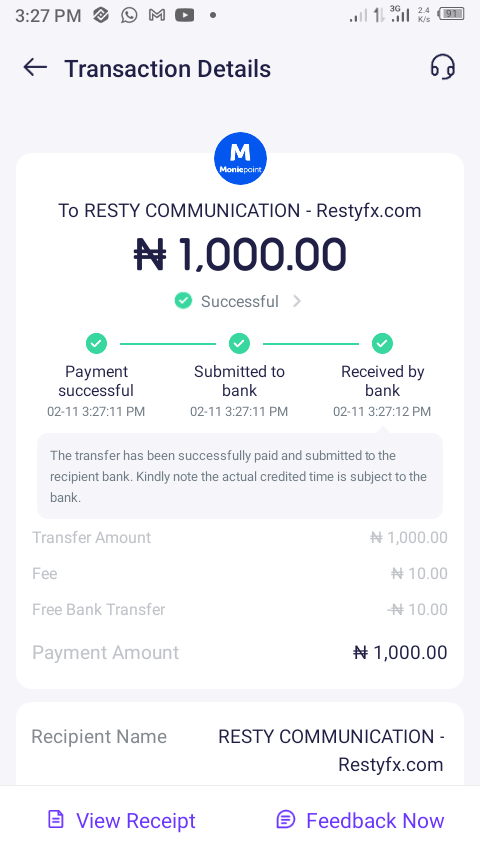Tap the Feedback Now chat icon
Screen dimensions: 480x854
(x=286, y=819)
